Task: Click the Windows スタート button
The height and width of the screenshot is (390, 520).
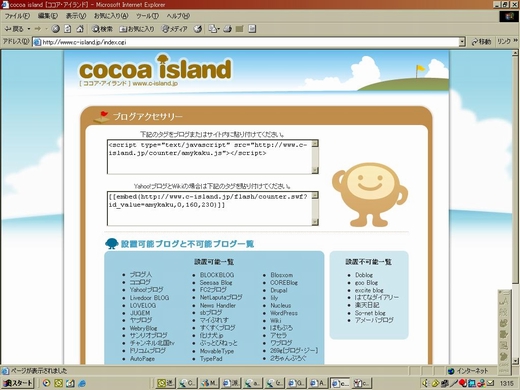Action: (x=17, y=383)
